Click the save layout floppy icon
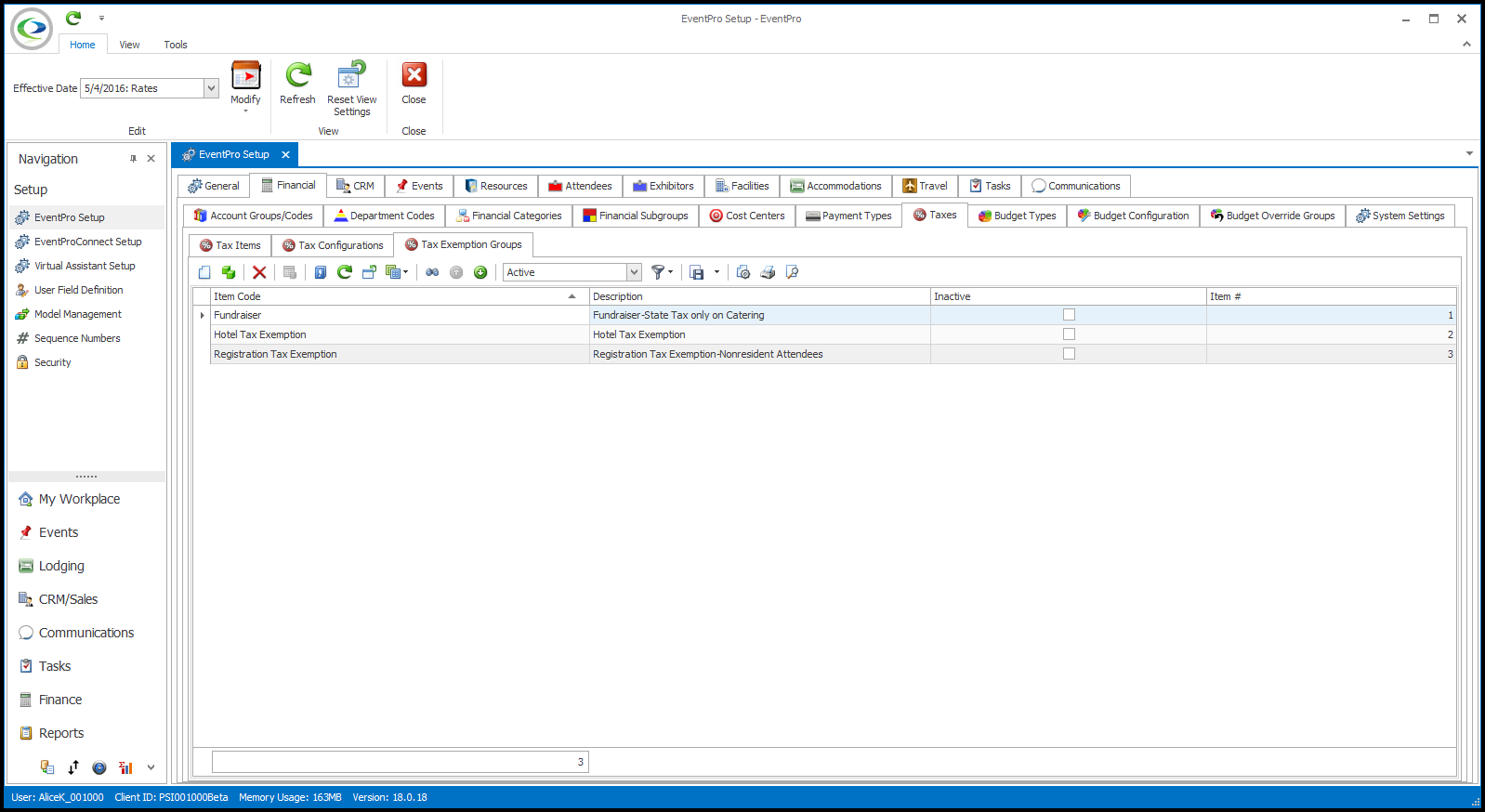This screenshot has width=1485, height=812. pyautogui.click(x=697, y=272)
